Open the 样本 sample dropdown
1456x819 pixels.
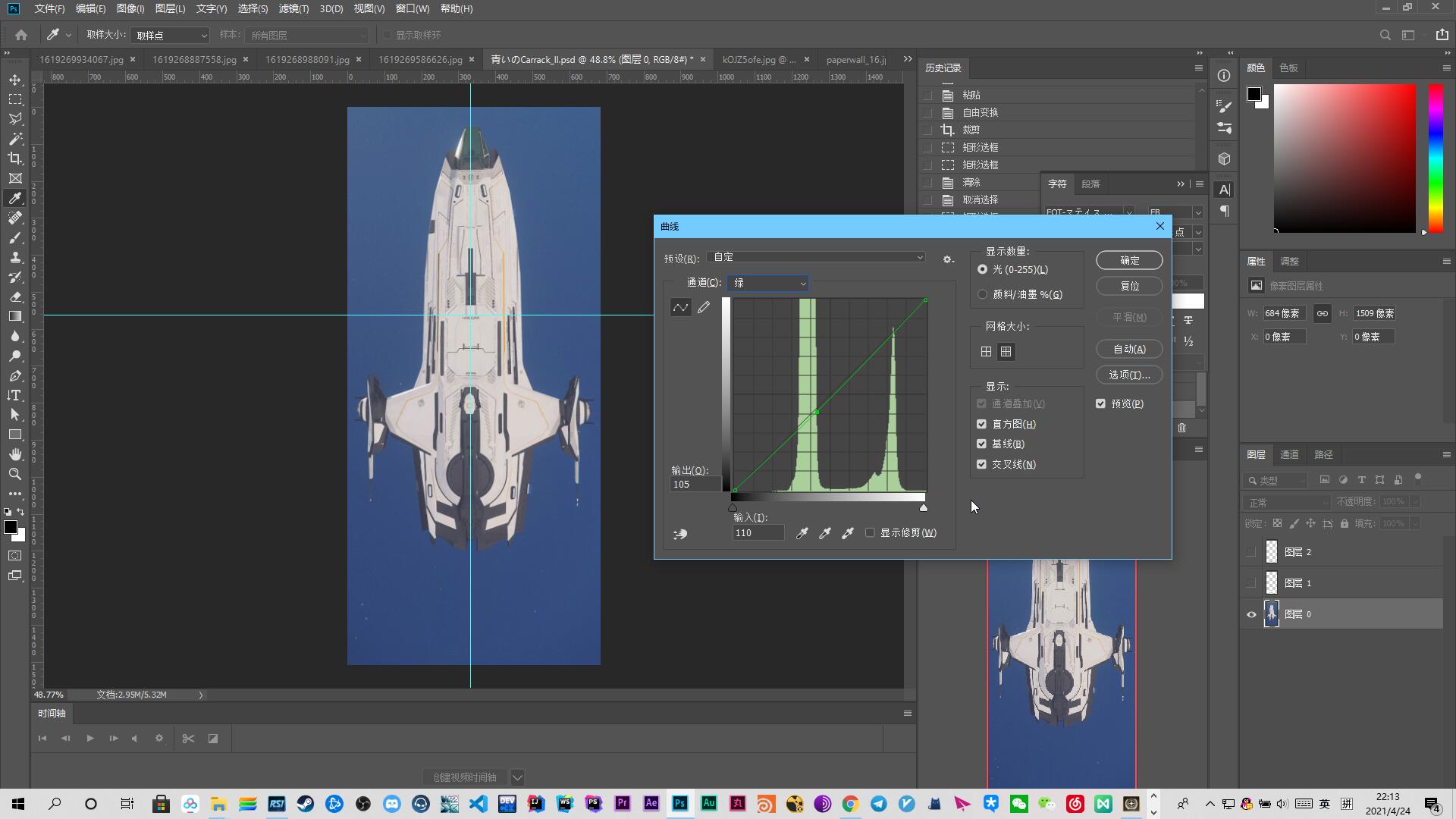[x=306, y=35]
